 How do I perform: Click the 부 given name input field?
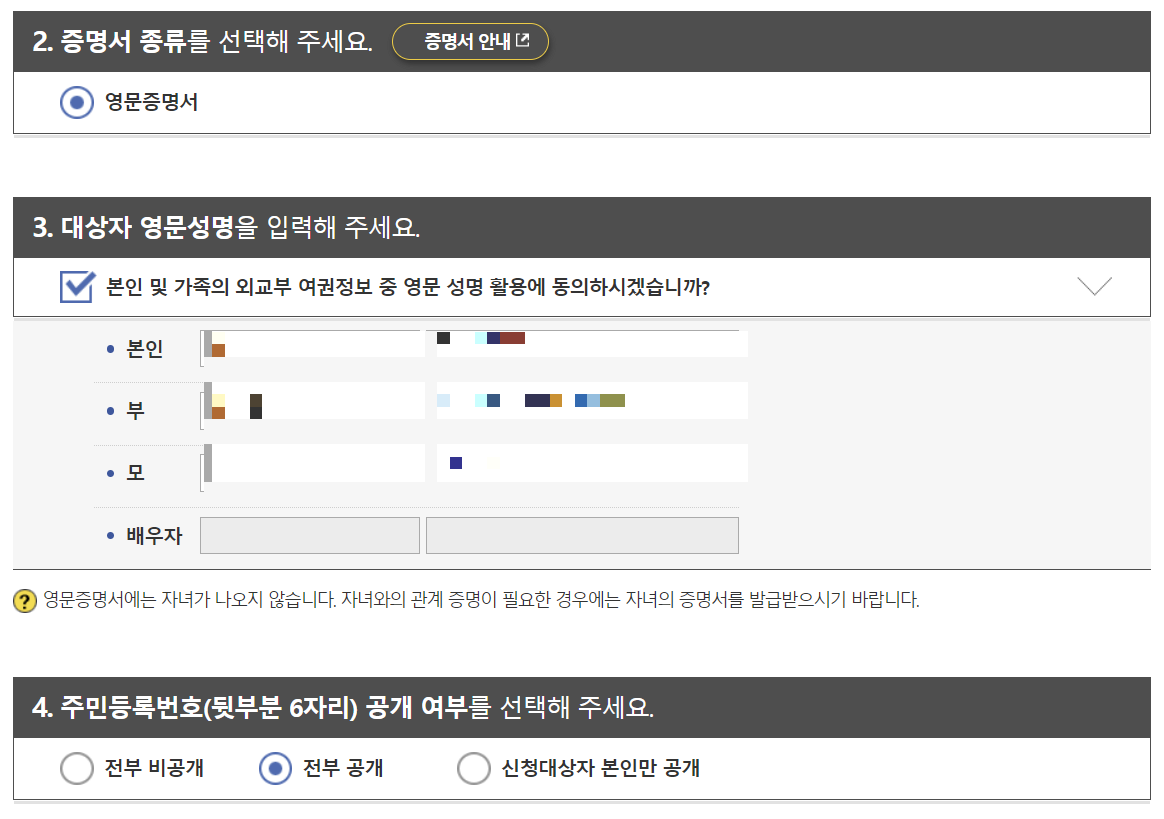[x=592, y=399]
